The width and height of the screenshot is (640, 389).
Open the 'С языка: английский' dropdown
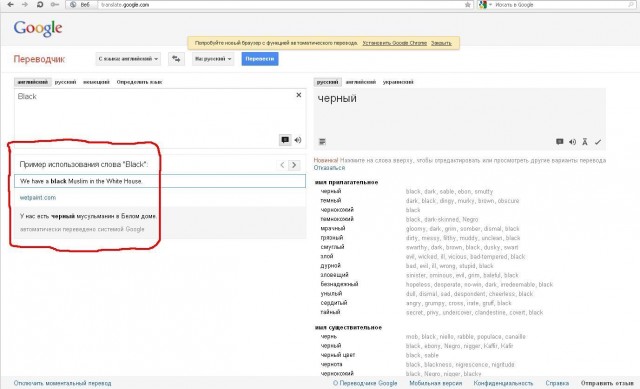tap(128, 59)
